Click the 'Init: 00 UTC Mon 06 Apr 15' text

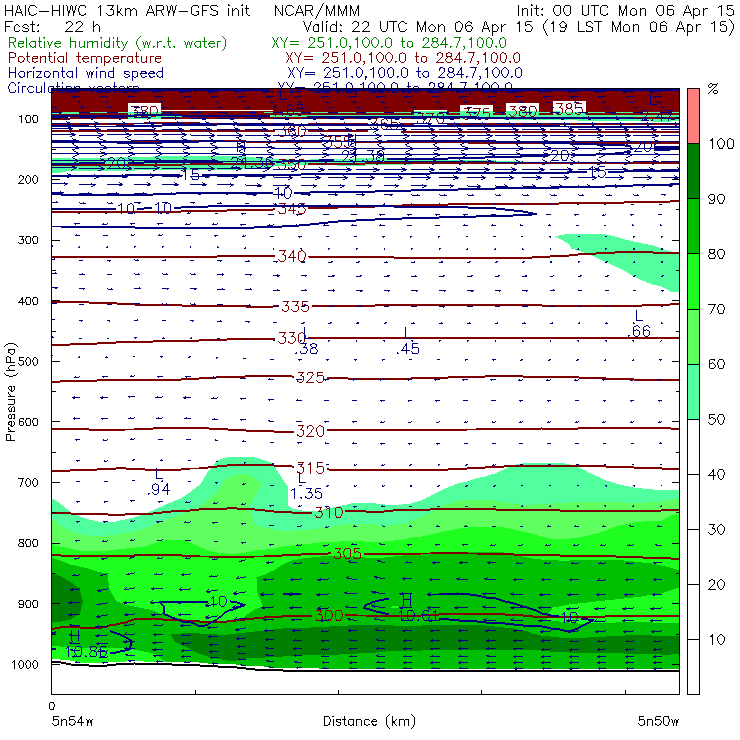(x=625, y=11)
